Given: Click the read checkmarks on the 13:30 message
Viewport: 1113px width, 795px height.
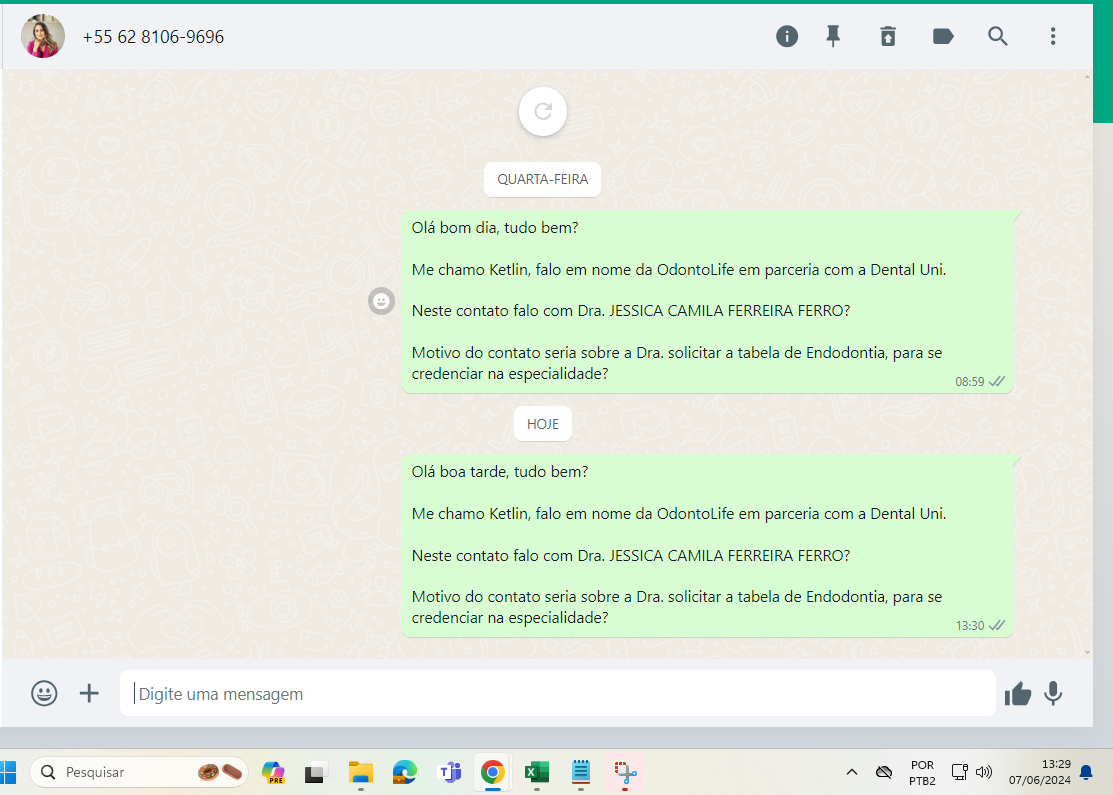Looking at the screenshot, I should (997, 625).
